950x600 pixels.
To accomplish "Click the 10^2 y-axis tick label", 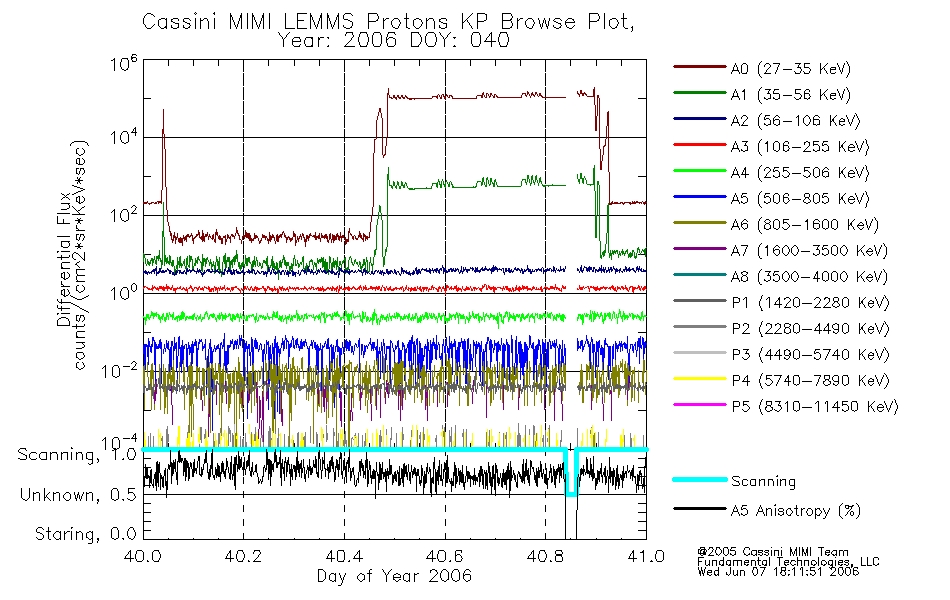I will 124,215.
